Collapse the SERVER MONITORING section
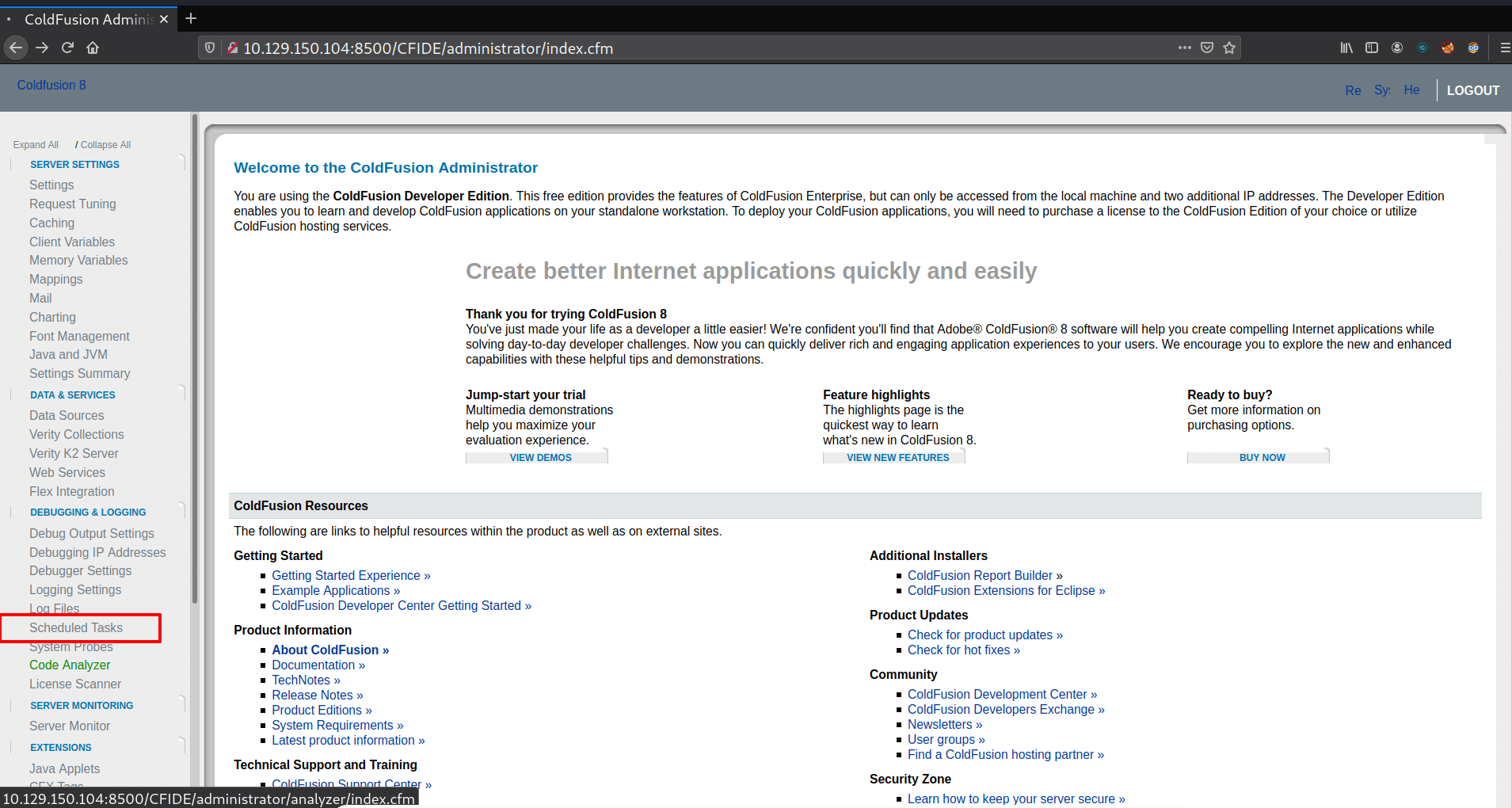Screen dimensions: 1512x808 pos(82,706)
